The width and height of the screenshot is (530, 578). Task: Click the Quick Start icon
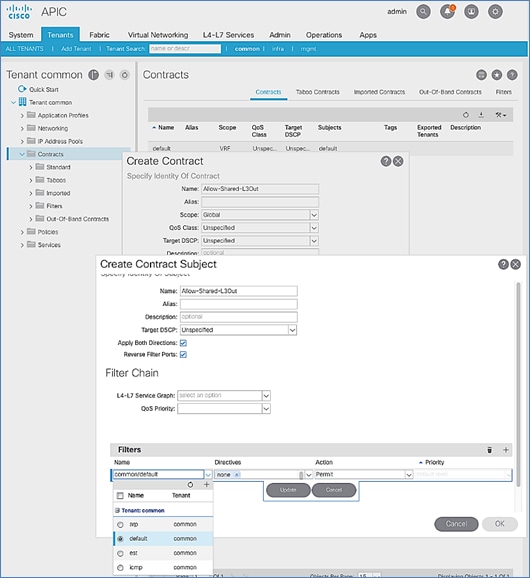(x=22, y=89)
